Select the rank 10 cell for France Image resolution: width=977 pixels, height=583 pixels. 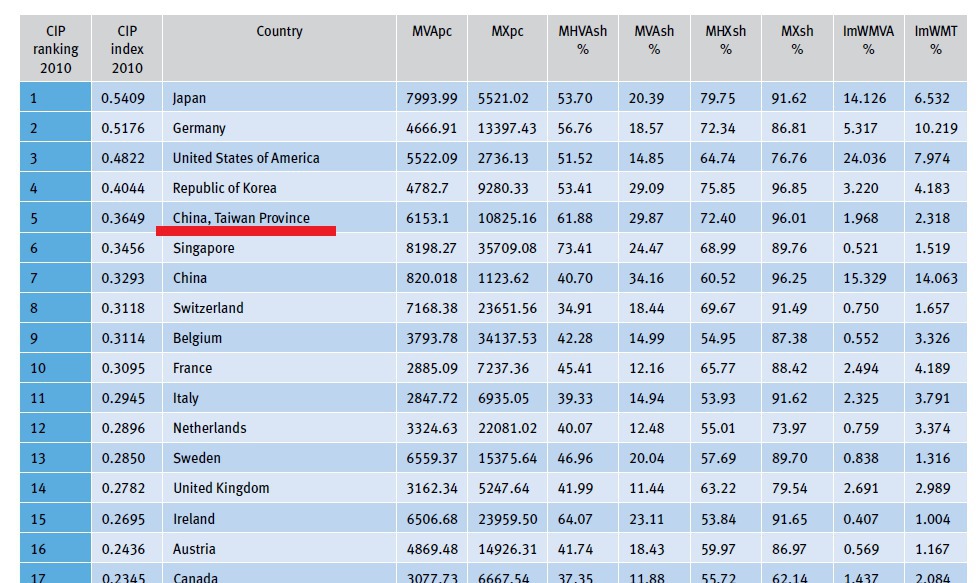[55, 368]
